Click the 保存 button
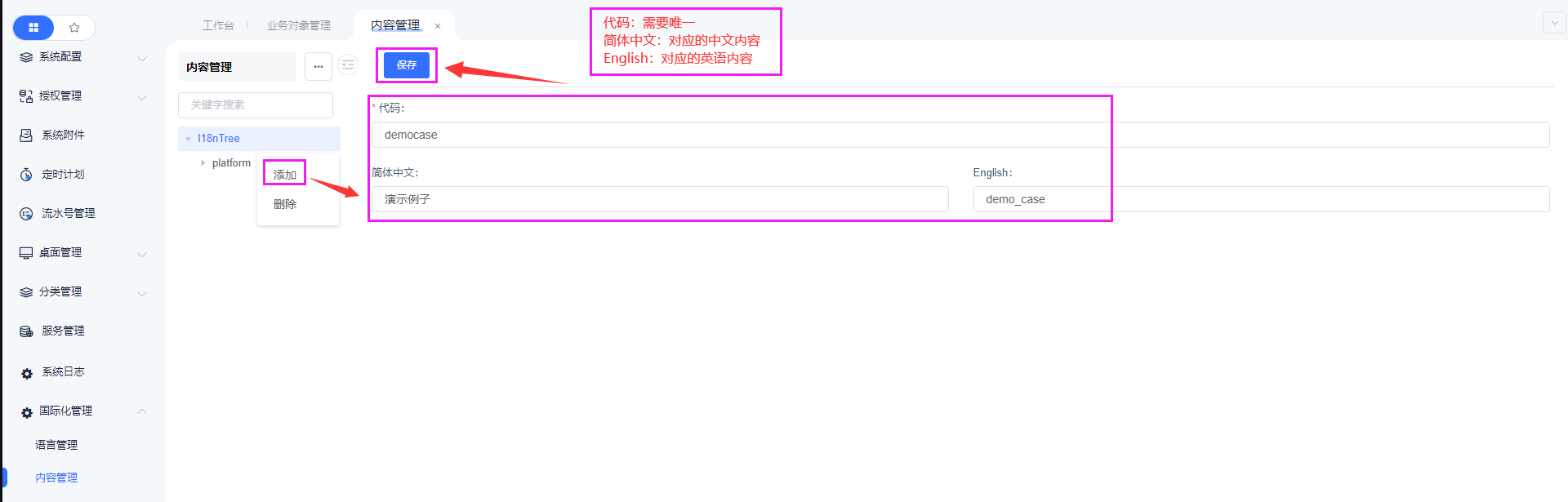The width and height of the screenshot is (1568, 502). [x=407, y=65]
